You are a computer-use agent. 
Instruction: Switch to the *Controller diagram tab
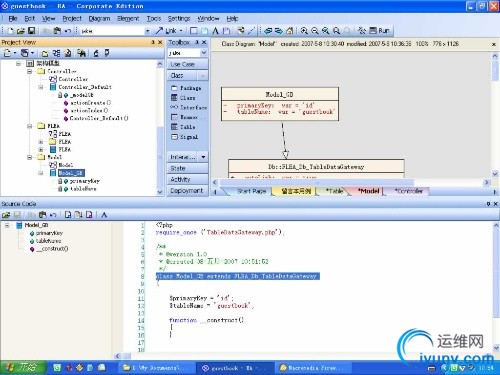(x=408, y=191)
